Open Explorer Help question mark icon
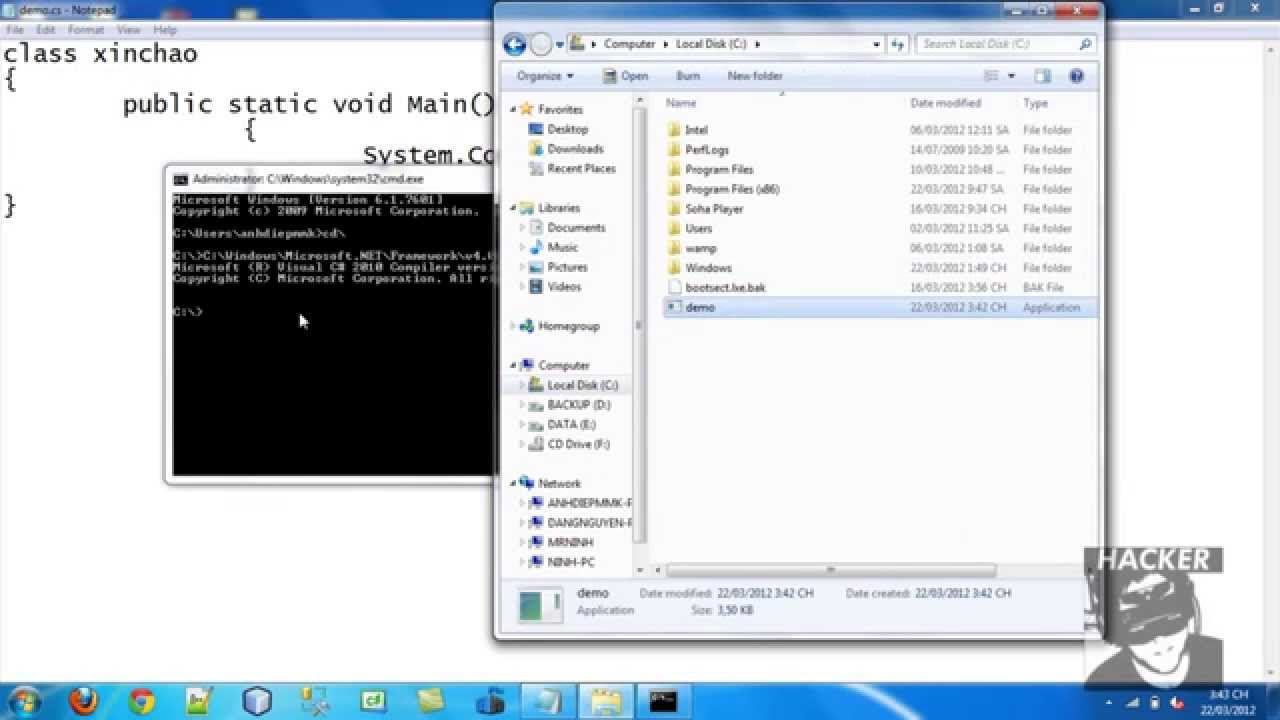The width and height of the screenshot is (1280, 720). 1077,76
